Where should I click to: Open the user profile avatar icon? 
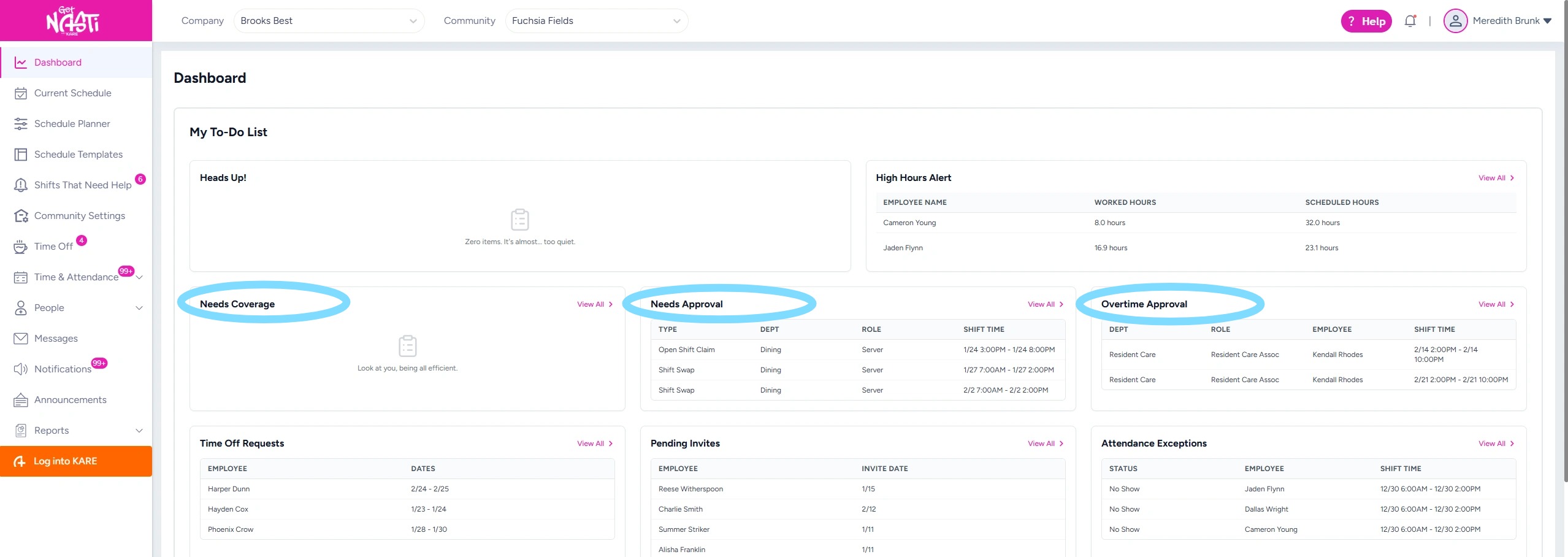(1455, 21)
